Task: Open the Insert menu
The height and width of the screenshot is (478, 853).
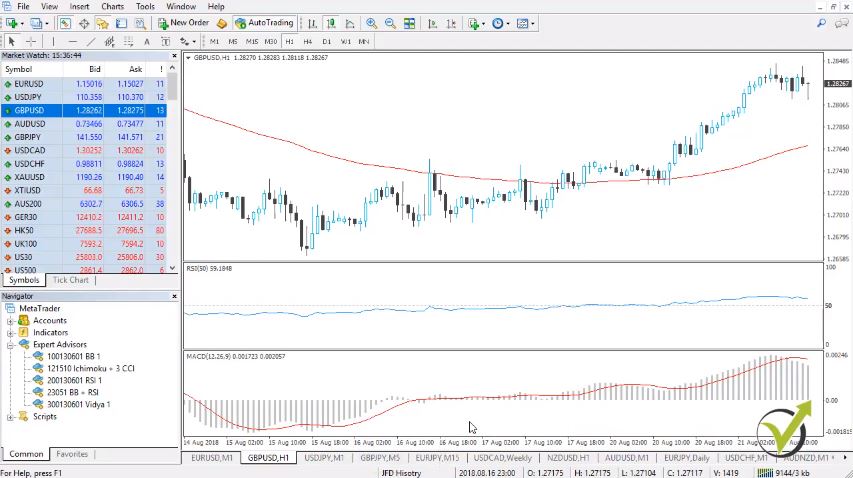Action: 79,7
